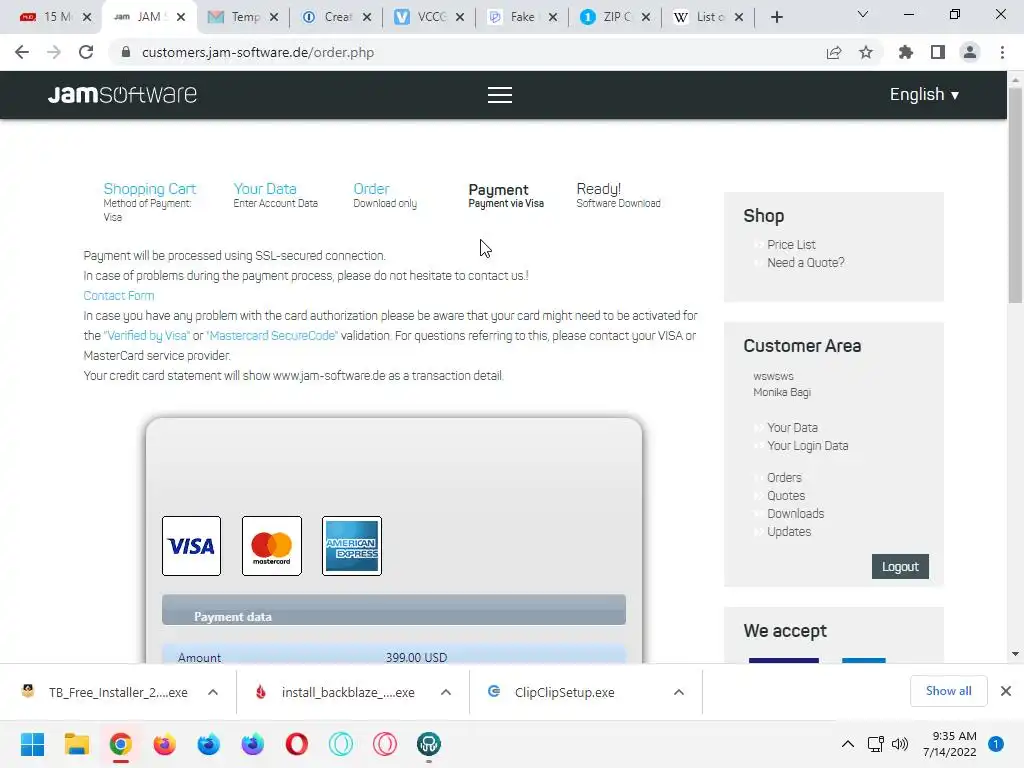Open the English language dropdown
The image size is (1024, 768).
pyautogui.click(x=924, y=95)
